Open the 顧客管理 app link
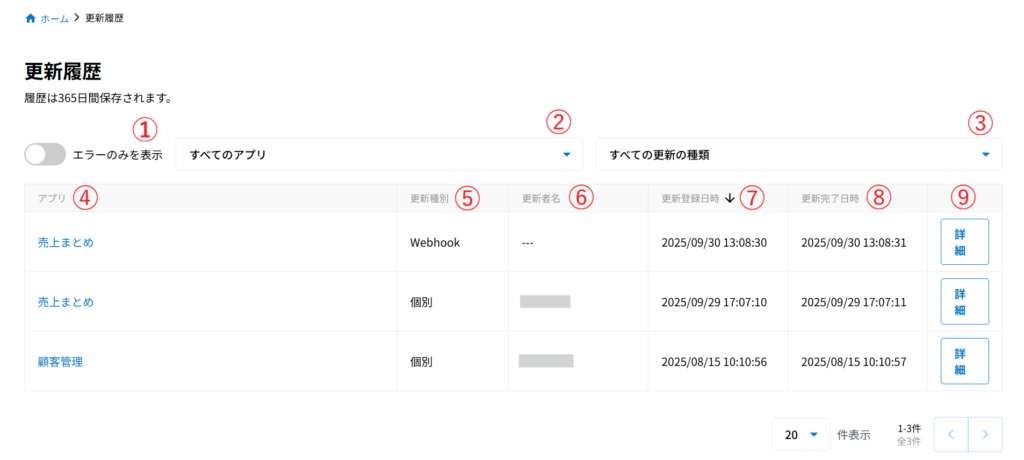This screenshot has width=1024, height=460. 59,362
